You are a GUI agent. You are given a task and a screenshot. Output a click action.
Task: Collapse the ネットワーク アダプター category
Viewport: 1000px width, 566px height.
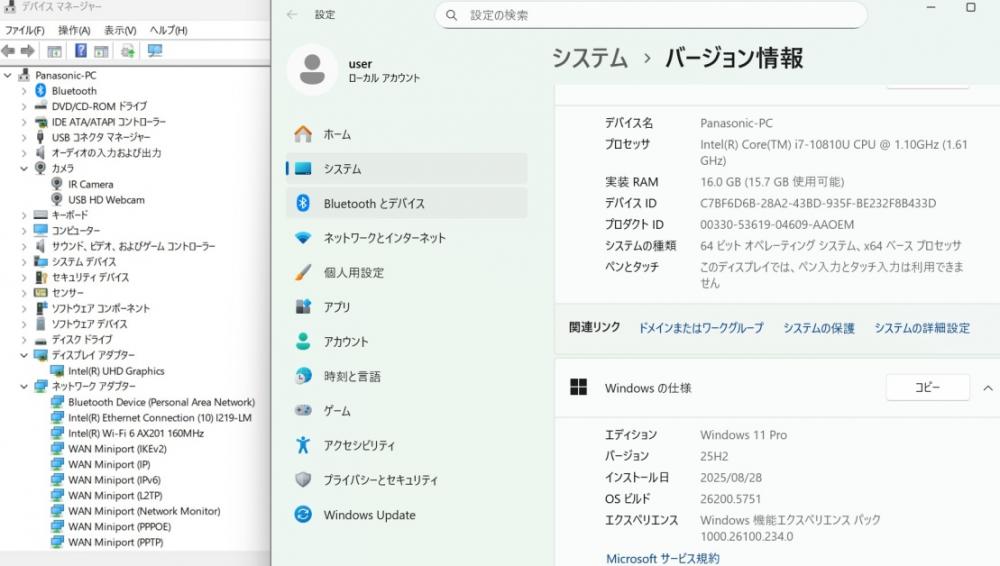(24, 386)
